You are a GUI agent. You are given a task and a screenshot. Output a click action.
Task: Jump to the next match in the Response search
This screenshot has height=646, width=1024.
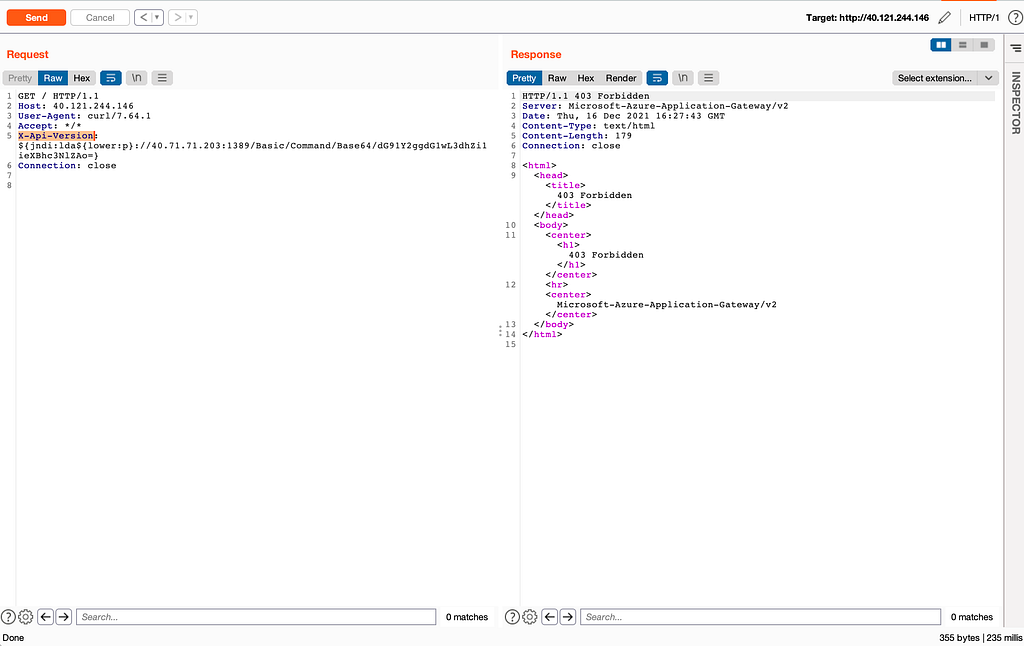point(568,617)
